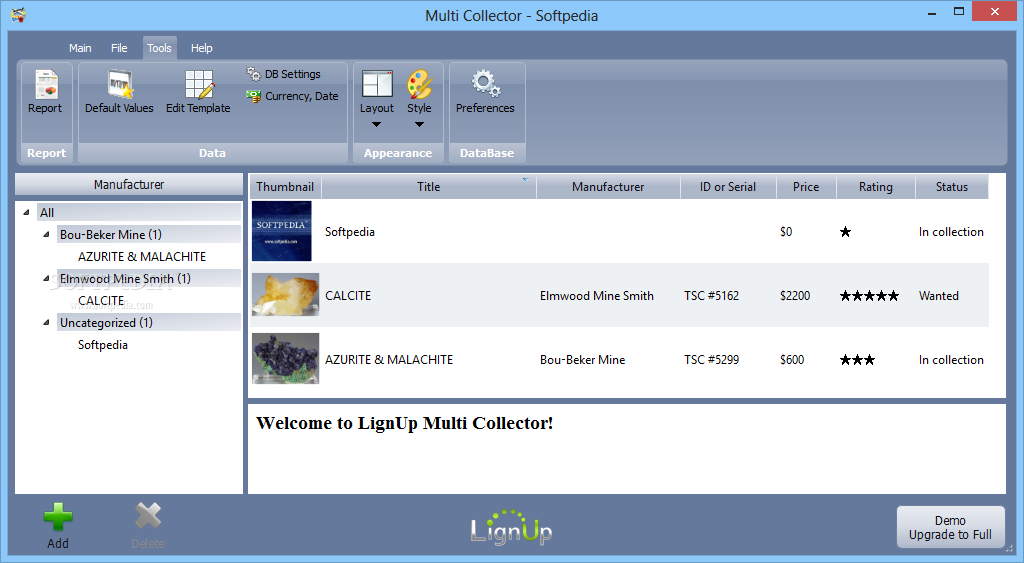This screenshot has width=1024, height=563.
Task: Open the Main menu tab
Action: coord(80,48)
